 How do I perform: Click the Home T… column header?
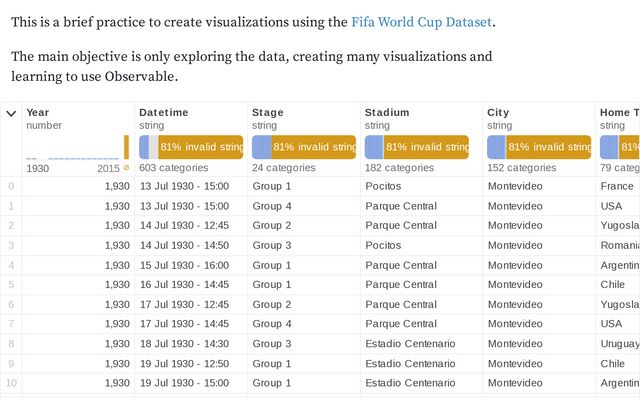619,113
